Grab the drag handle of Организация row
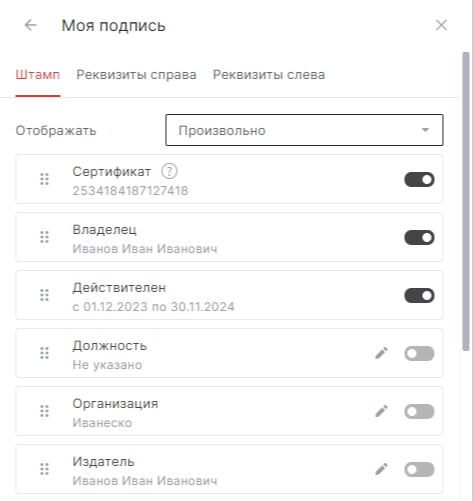 [x=44, y=411]
